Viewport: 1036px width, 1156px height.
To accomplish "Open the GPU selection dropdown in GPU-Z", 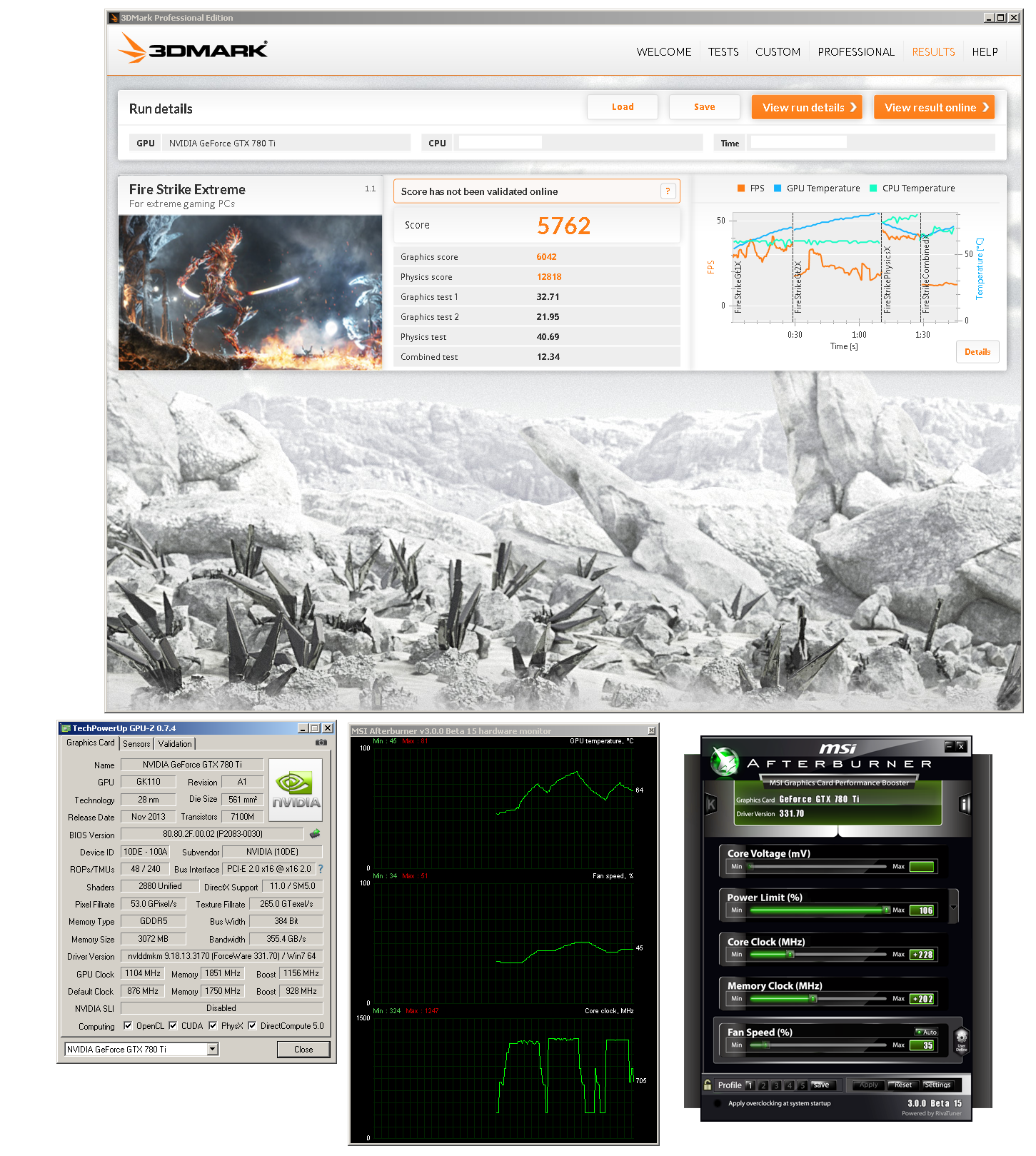I will pyautogui.click(x=213, y=1049).
